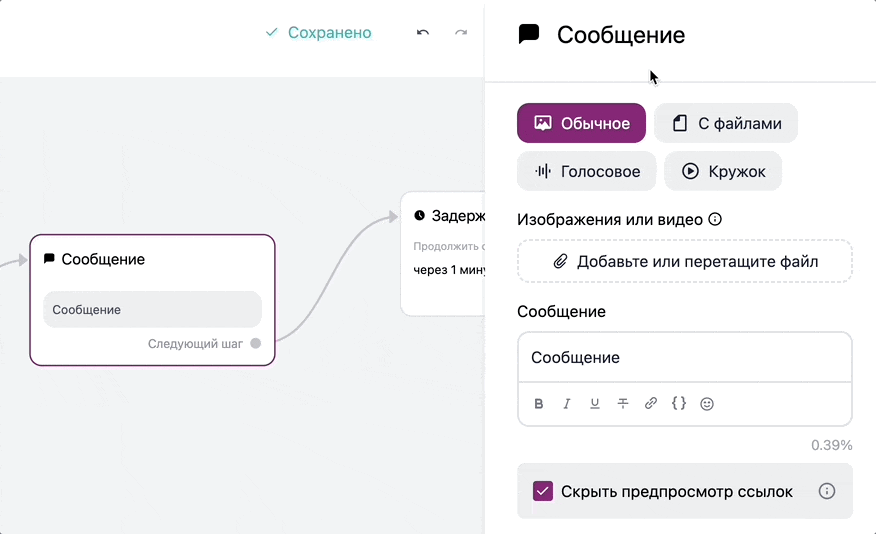Click the message icon on the canvas node

click(49, 259)
